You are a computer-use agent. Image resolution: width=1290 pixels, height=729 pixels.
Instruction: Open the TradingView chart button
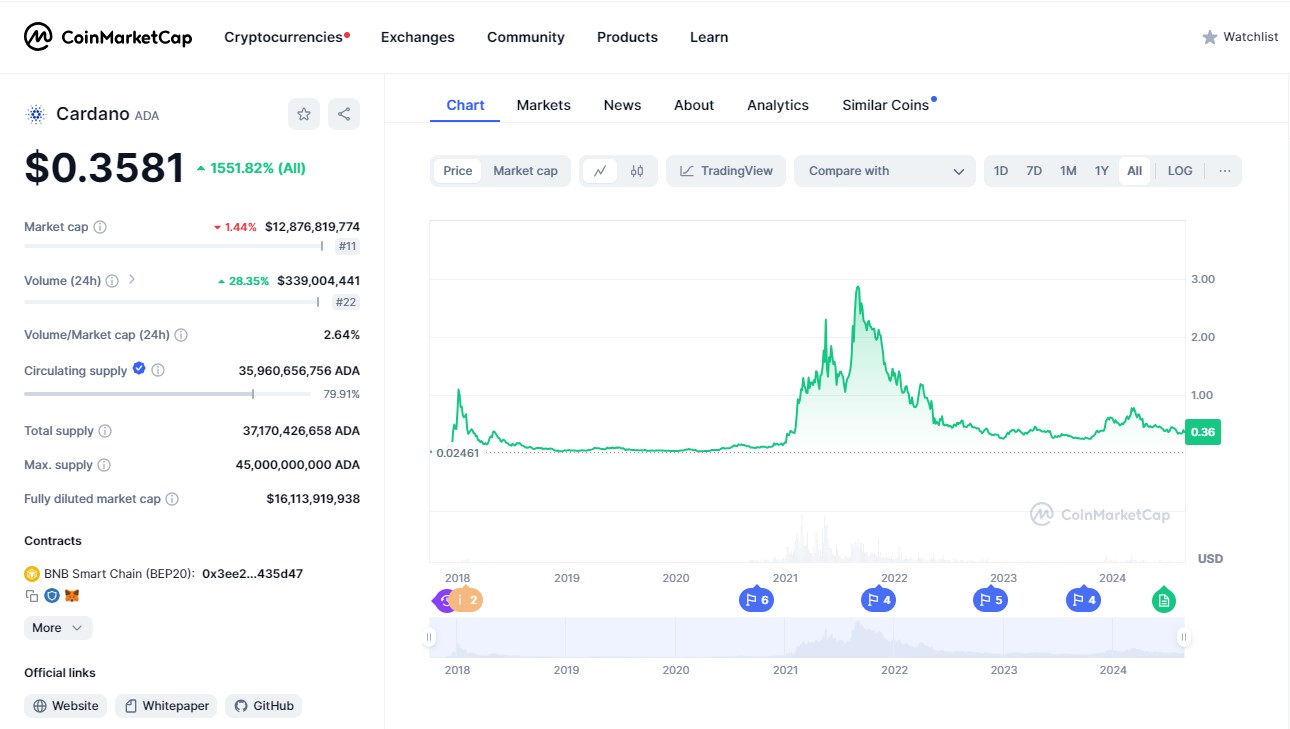[x=726, y=171]
